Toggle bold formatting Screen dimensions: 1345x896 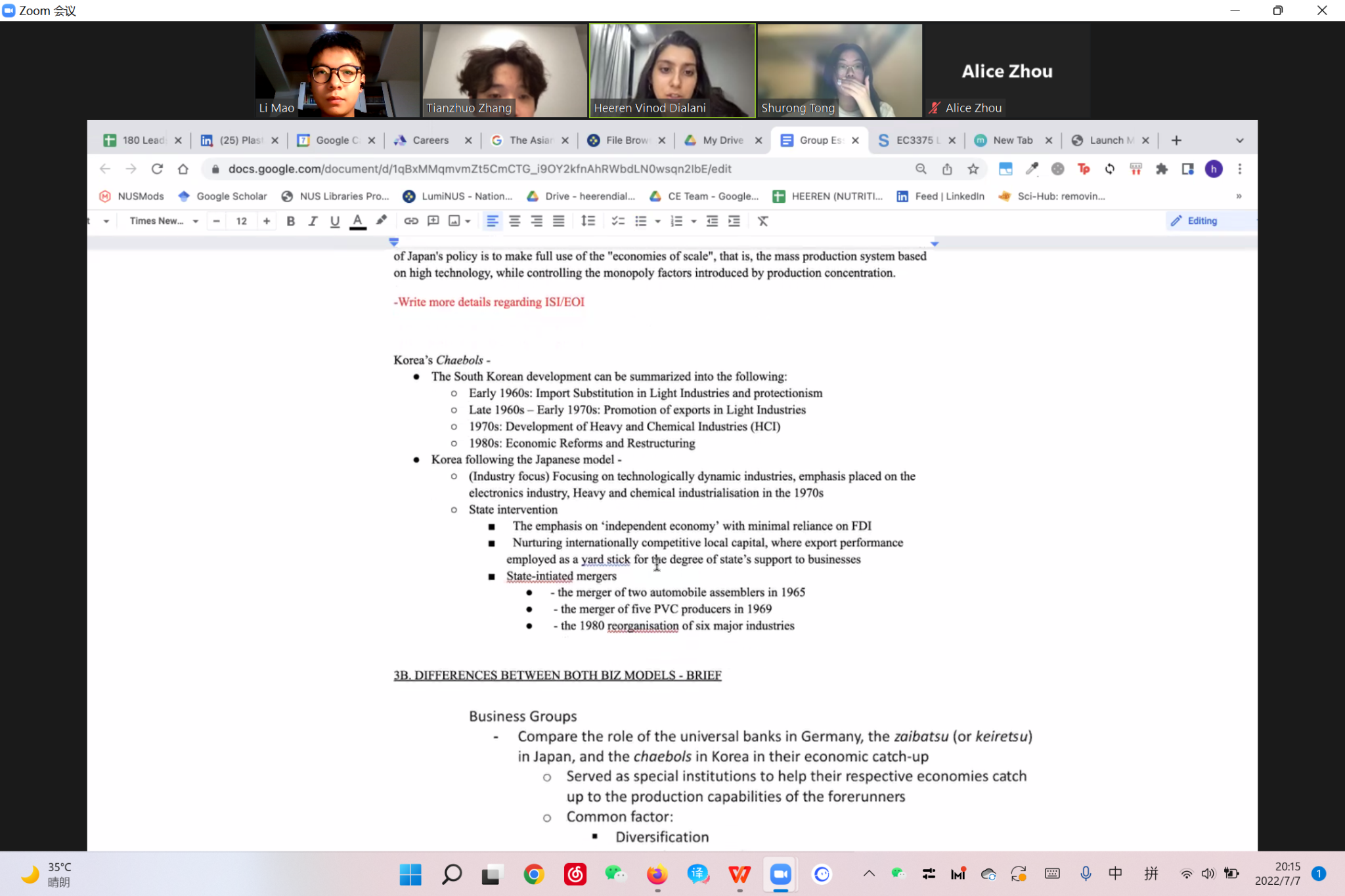[290, 221]
